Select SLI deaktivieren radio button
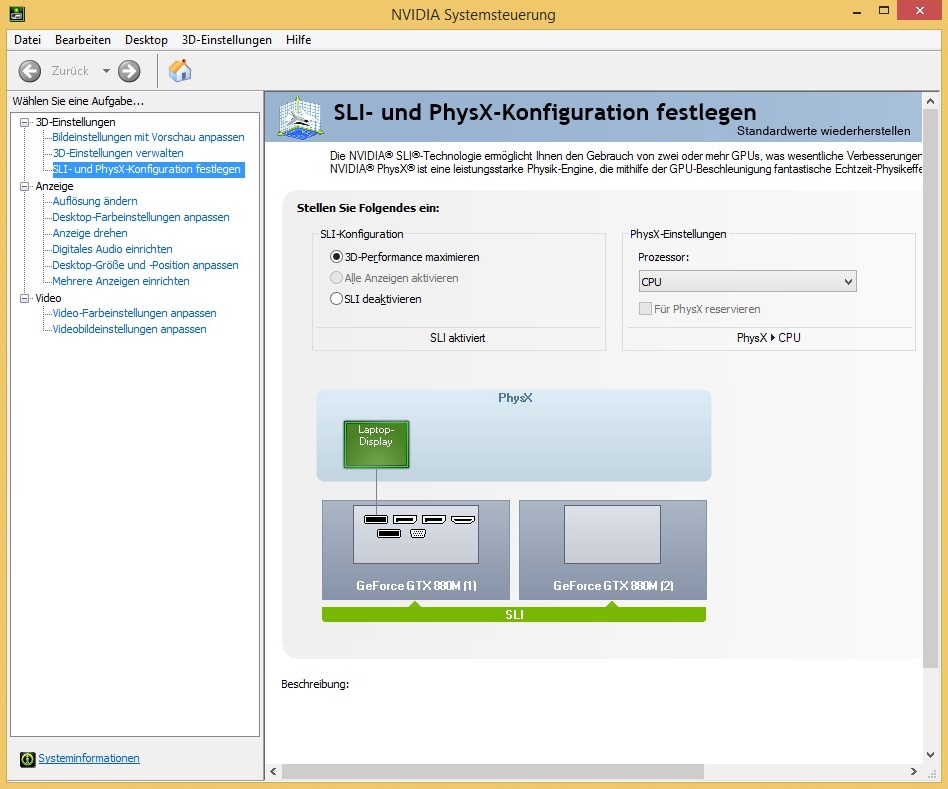This screenshot has height=789, width=948. point(336,299)
